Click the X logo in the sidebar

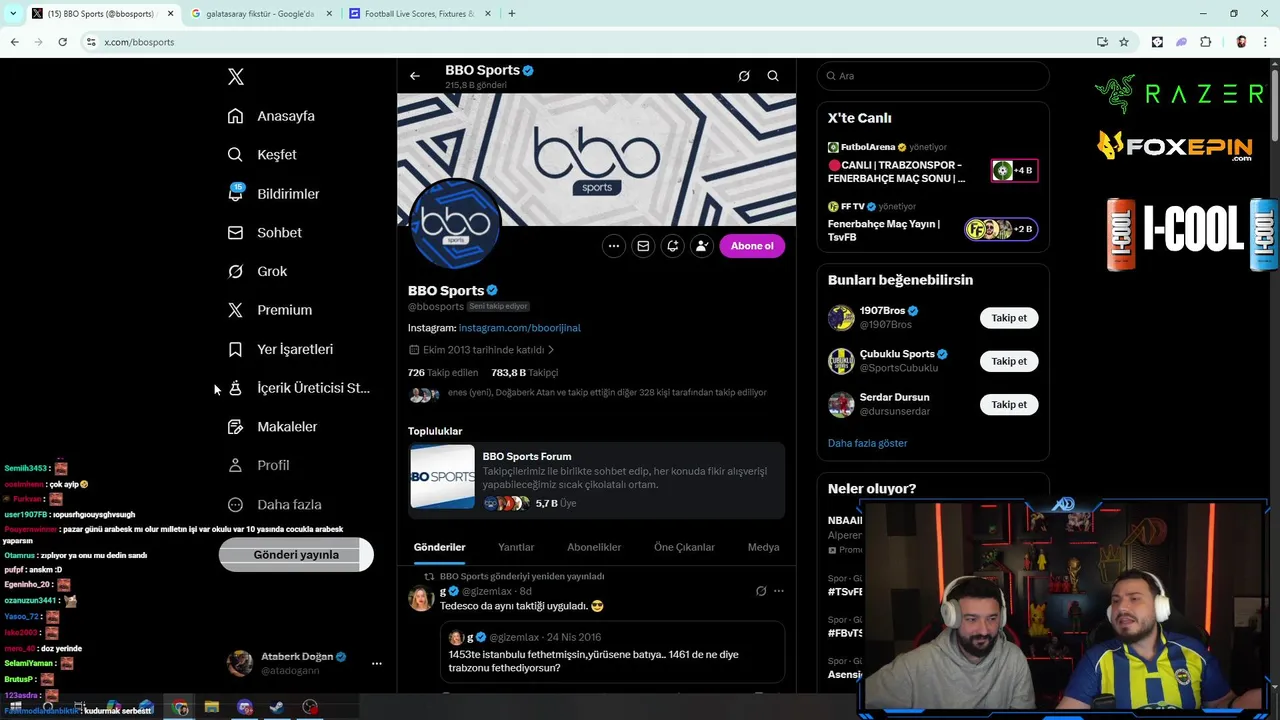tap(236, 77)
